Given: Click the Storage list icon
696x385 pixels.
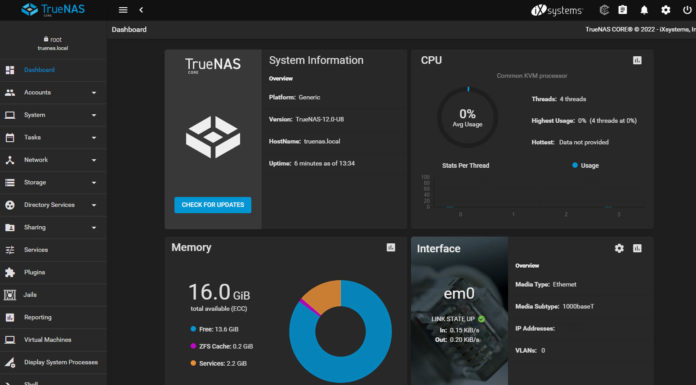Looking at the screenshot, I should pos(10,183).
